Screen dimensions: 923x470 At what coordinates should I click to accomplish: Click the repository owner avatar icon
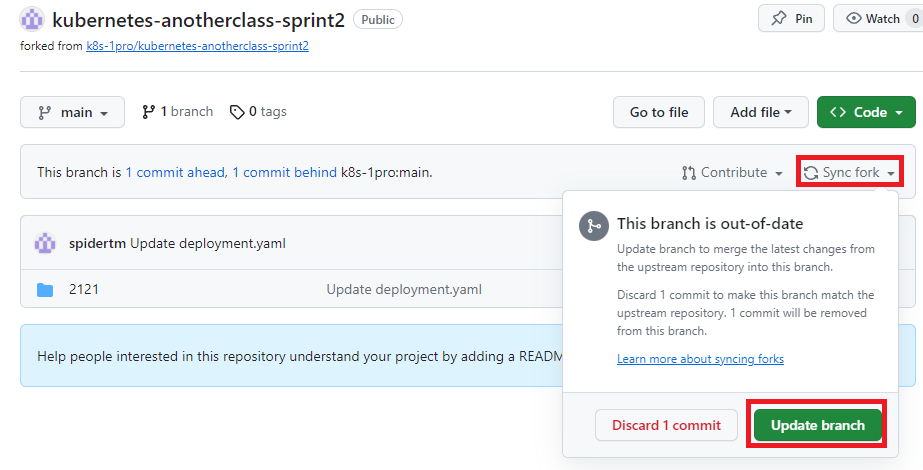pyautogui.click(x=32, y=19)
